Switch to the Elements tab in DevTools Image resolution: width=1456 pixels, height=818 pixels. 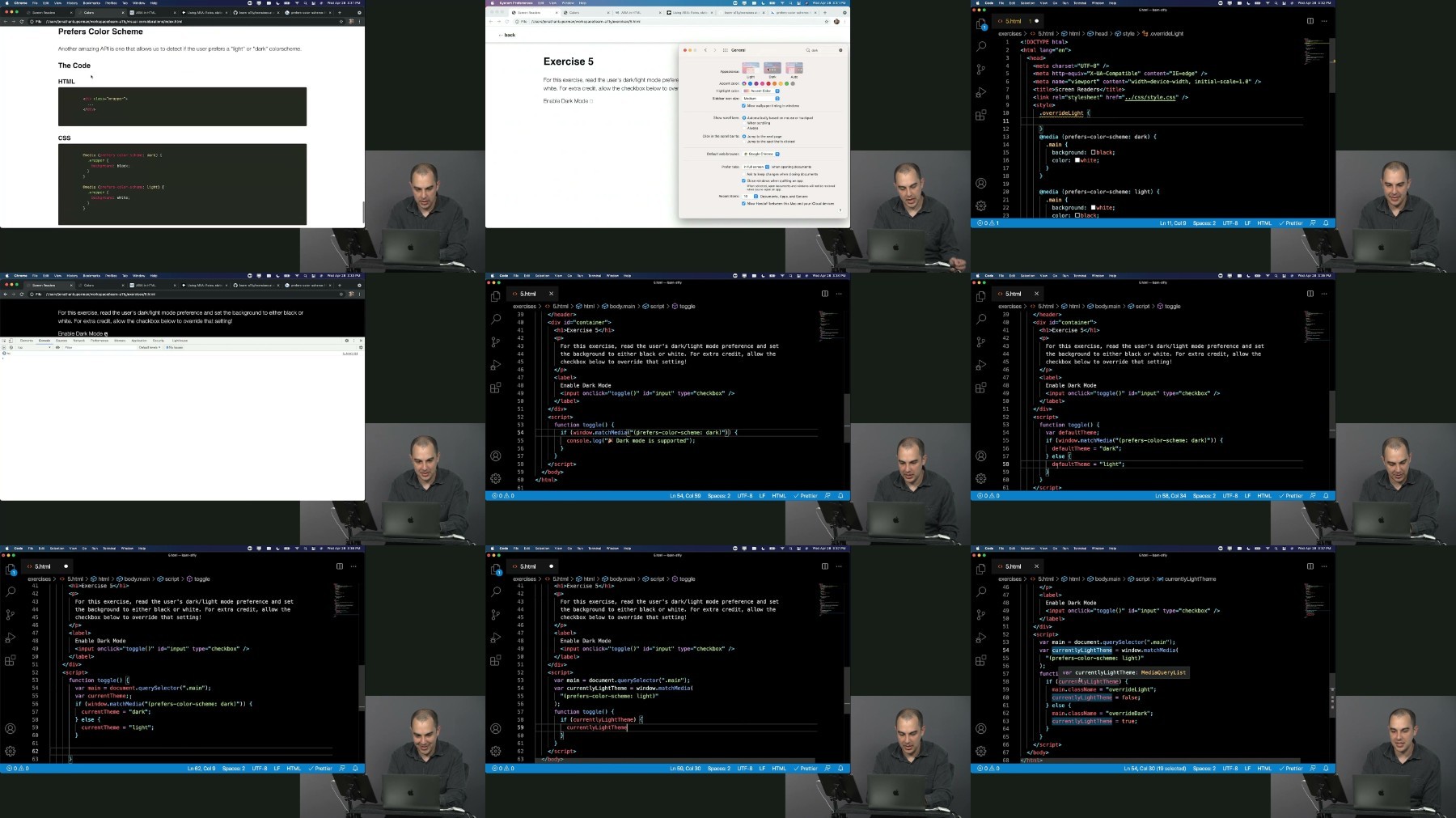(x=27, y=341)
